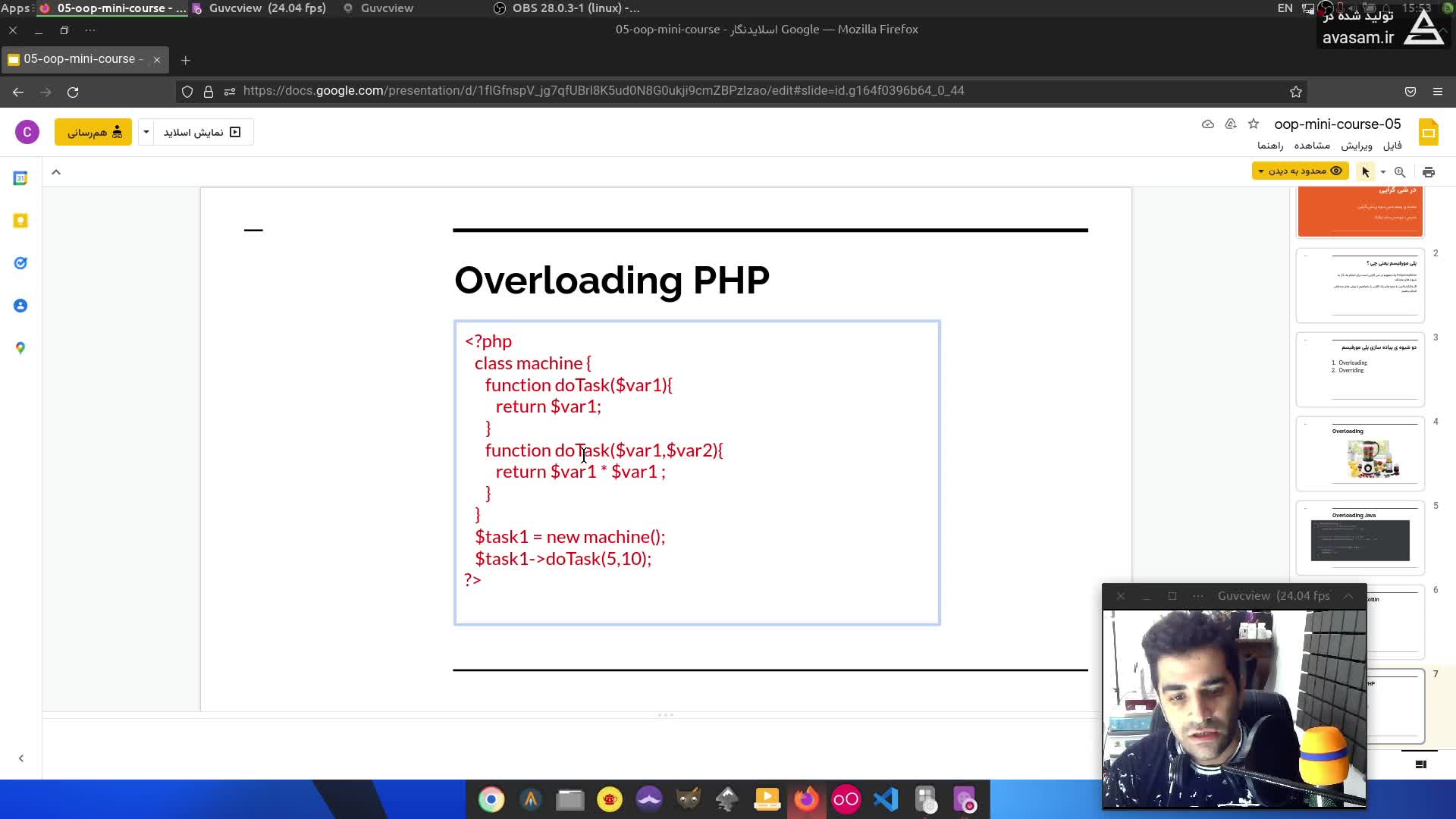Open Google Calendar sidebar icon
The image size is (1456, 819).
coord(20,178)
